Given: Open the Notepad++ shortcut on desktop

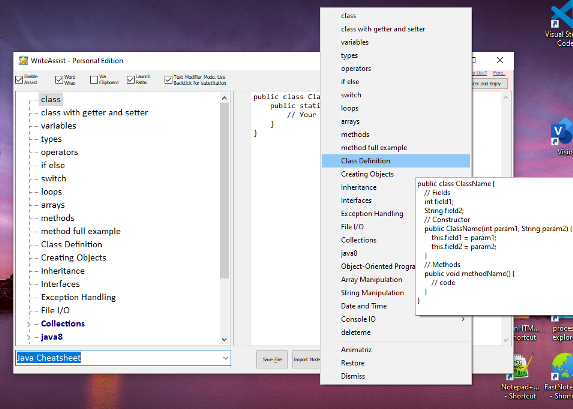Looking at the screenshot, I should coord(519,376).
